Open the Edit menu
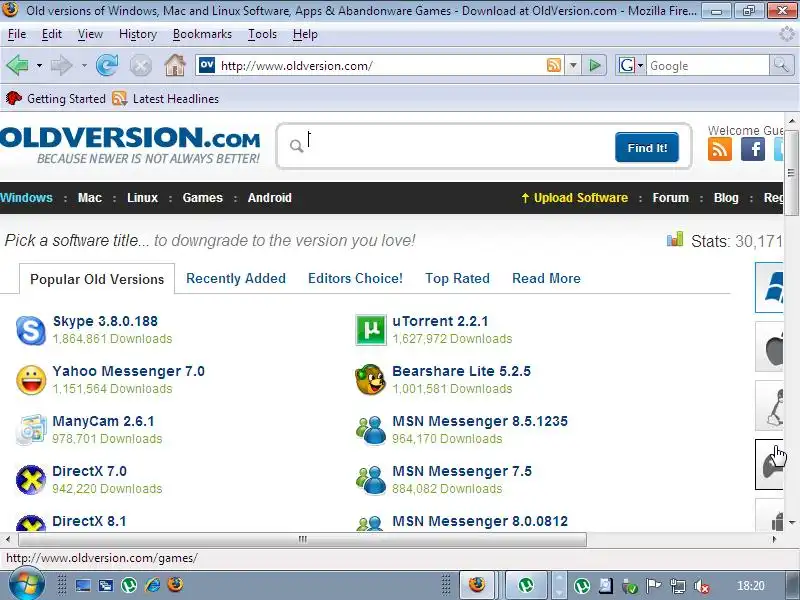800x600 pixels. pyautogui.click(x=52, y=34)
